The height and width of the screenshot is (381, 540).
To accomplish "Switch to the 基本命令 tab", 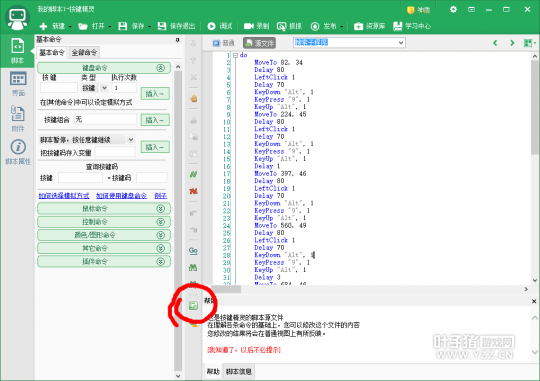I will tap(52, 52).
